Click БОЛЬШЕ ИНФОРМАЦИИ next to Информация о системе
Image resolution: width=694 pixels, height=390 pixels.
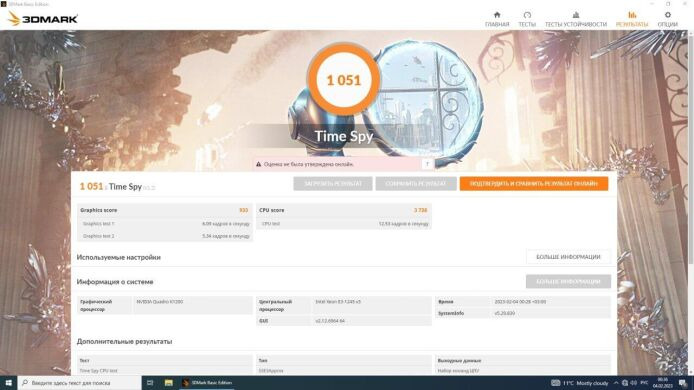[x=568, y=282]
